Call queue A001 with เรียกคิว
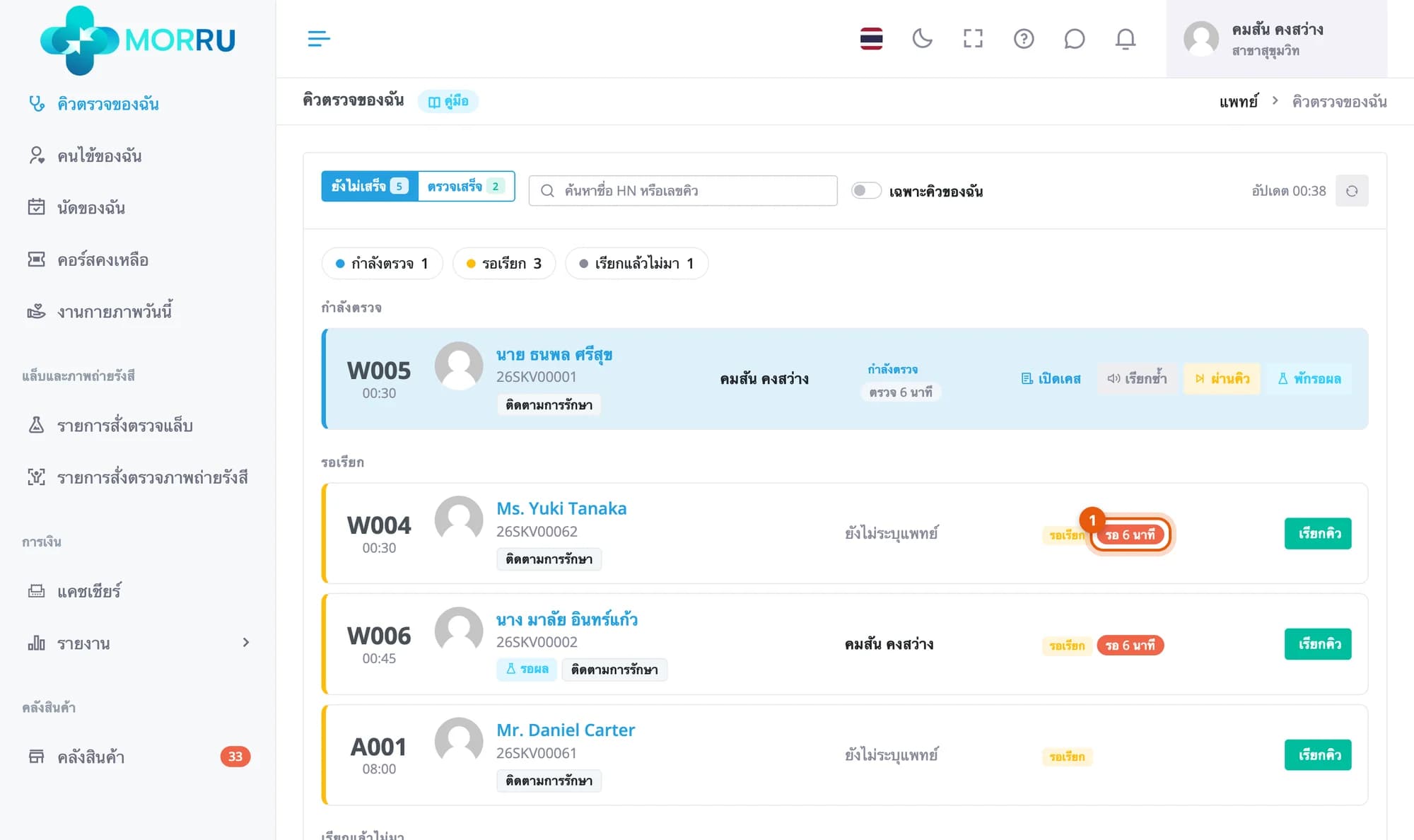Viewport: 1414px width, 840px height. pos(1318,755)
